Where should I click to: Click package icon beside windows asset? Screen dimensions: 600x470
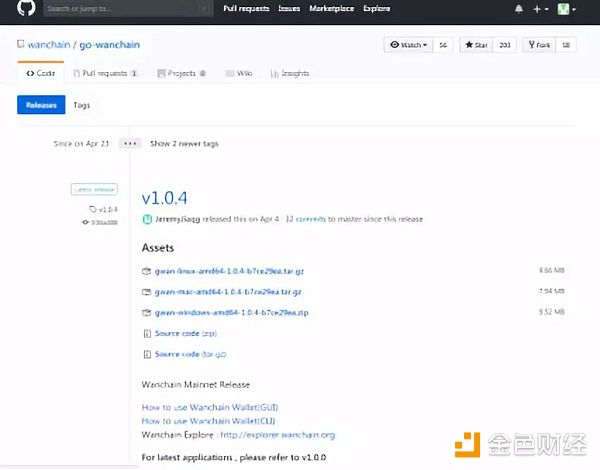[x=147, y=313]
